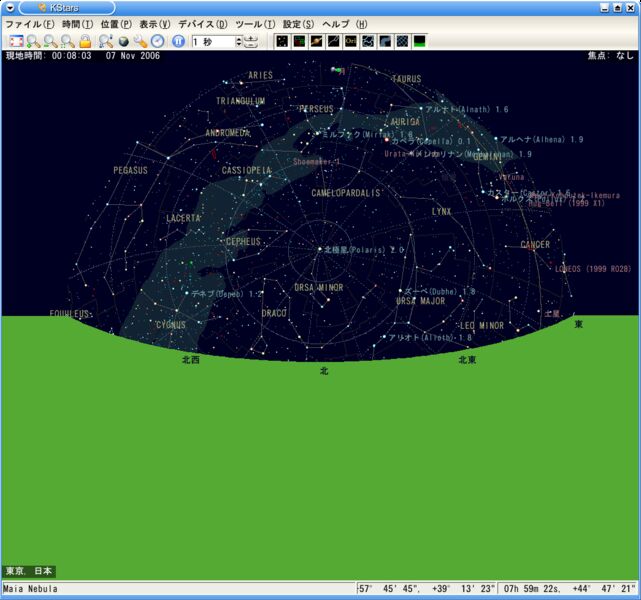Toggle constellation names (Ori) display
641x600 pixels.
click(351, 41)
